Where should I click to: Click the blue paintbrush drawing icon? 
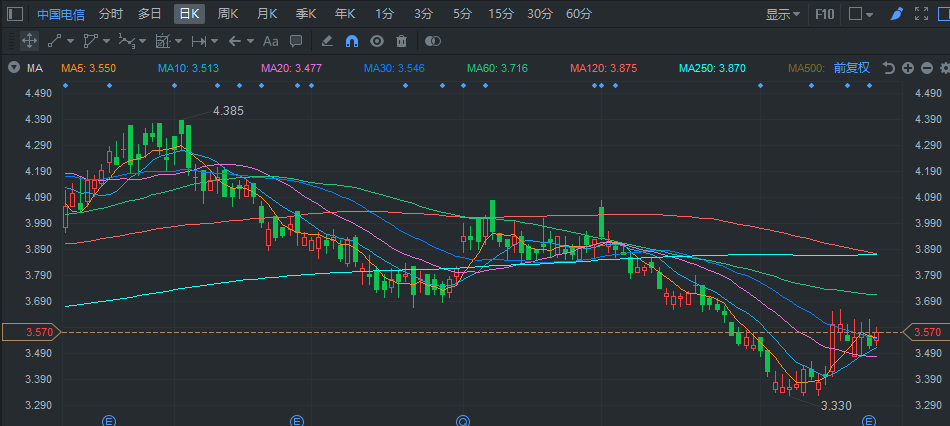pyautogui.click(x=897, y=14)
